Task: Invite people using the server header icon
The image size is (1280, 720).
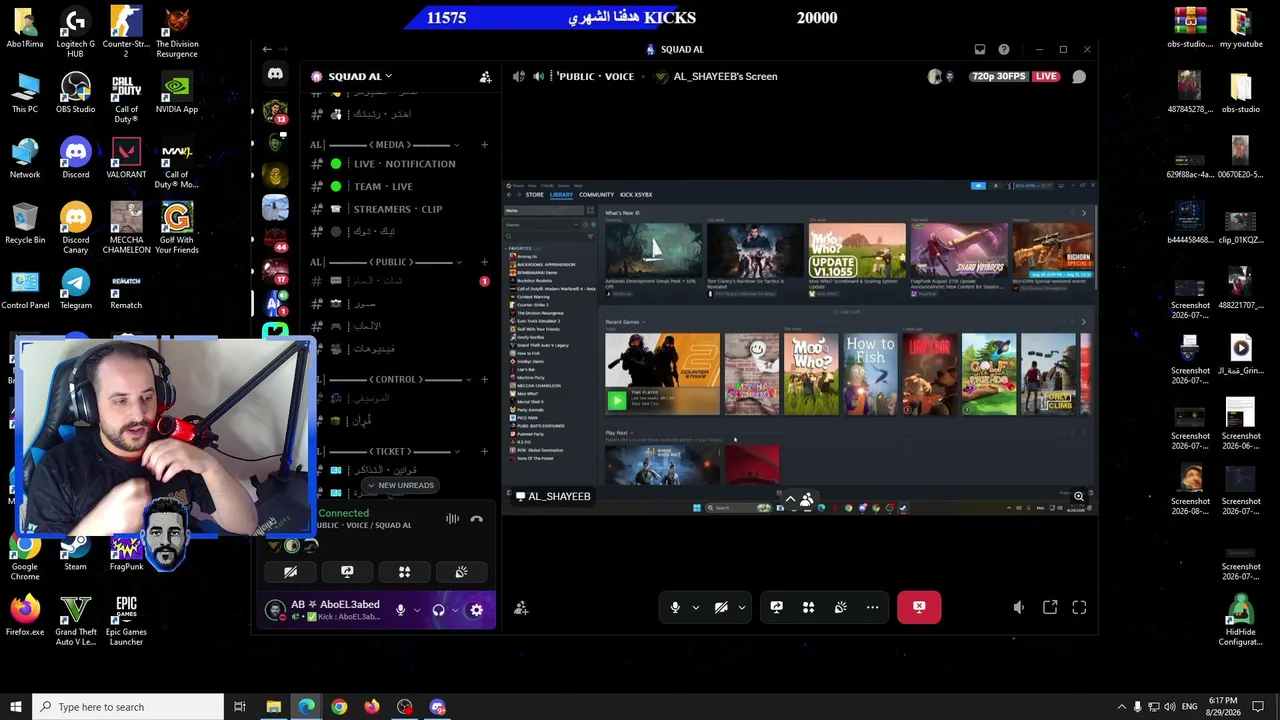Action: (x=485, y=77)
